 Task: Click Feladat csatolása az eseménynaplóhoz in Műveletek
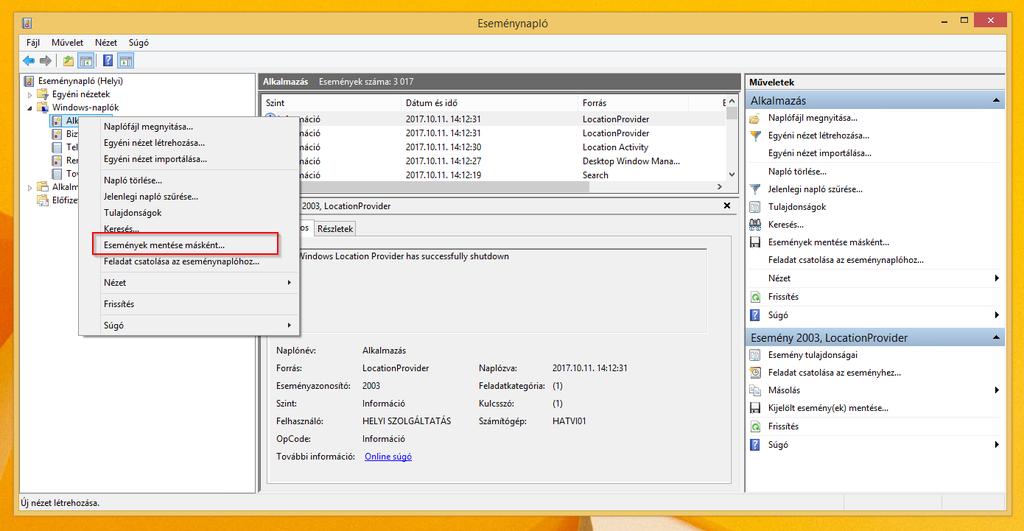(846, 260)
